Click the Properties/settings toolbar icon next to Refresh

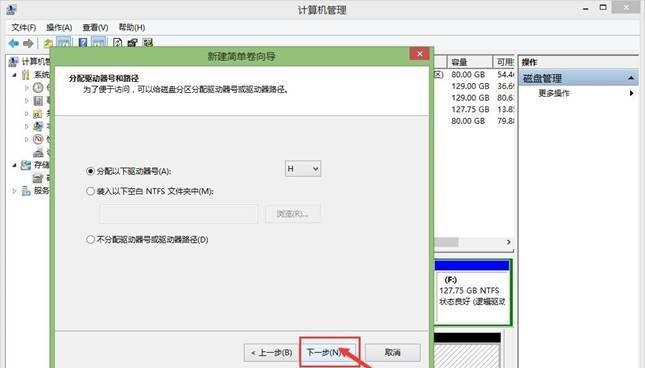(132, 42)
